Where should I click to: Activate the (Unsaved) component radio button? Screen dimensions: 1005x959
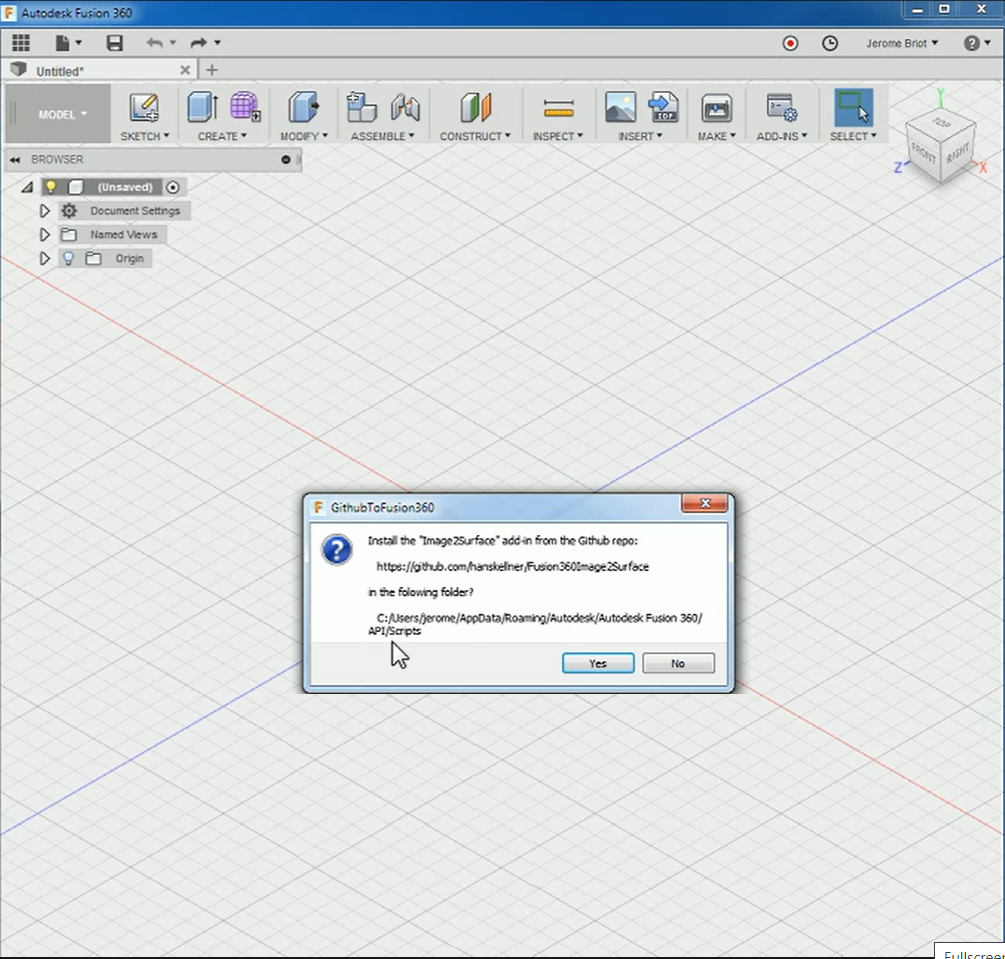click(x=172, y=187)
